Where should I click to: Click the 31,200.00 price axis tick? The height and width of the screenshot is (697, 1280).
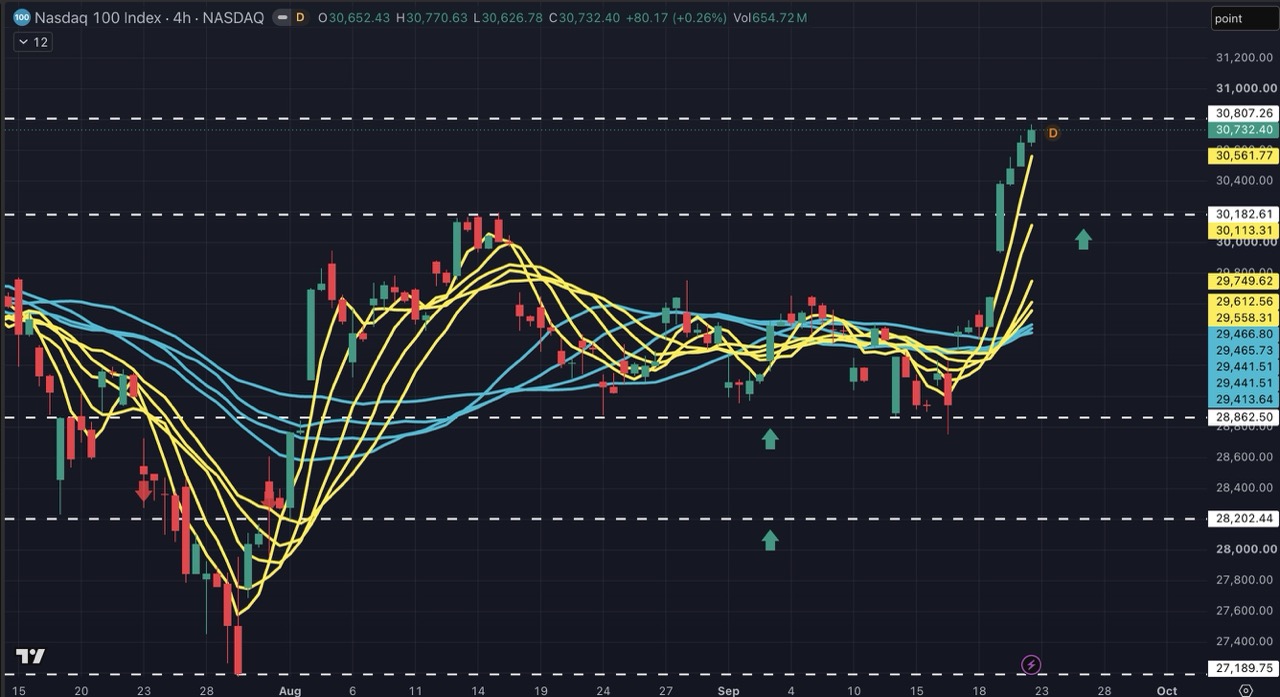(x=1245, y=58)
